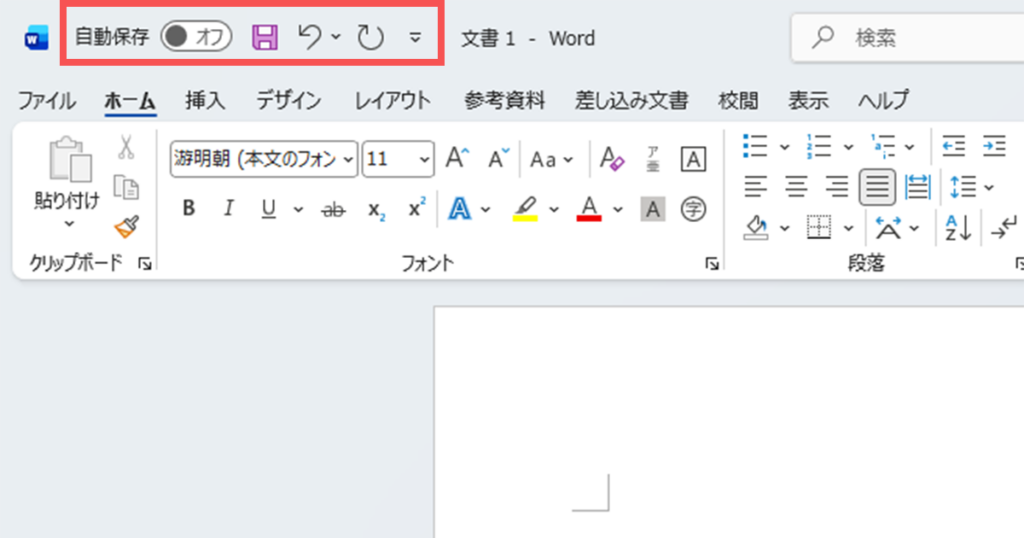Open Customize Quick Access Toolbar dropdown

[x=415, y=38]
